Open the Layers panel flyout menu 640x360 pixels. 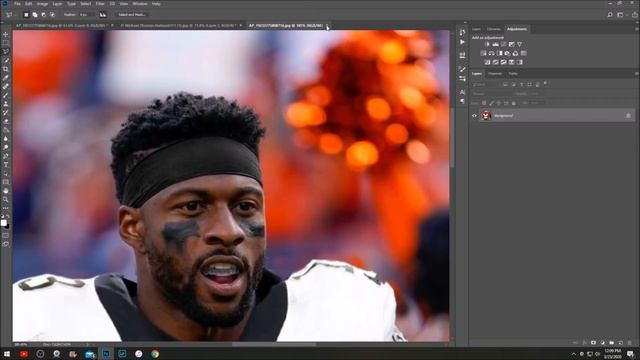[x=636, y=74]
